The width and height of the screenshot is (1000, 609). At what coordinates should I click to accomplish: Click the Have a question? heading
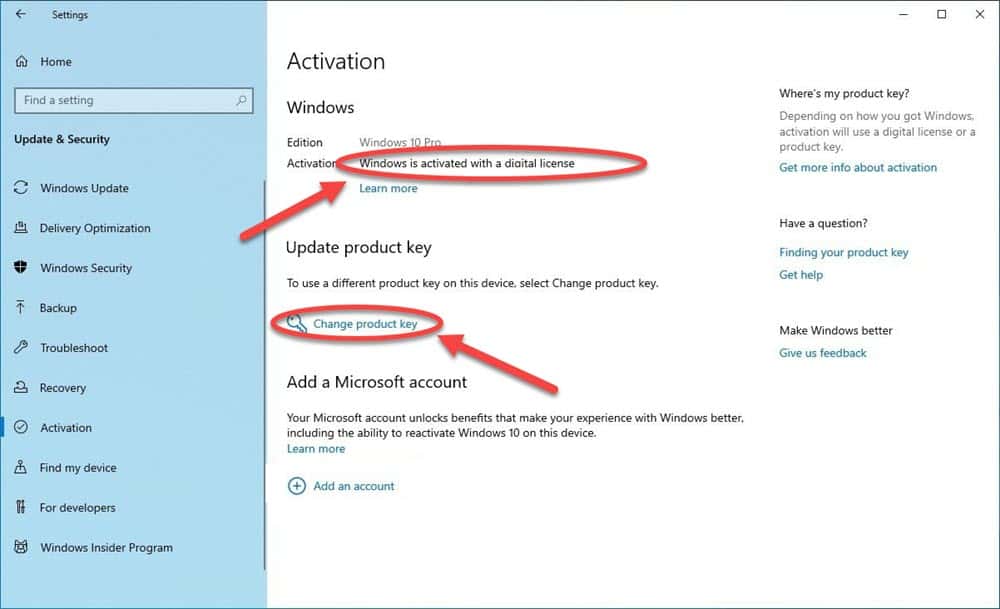(x=823, y=223)
